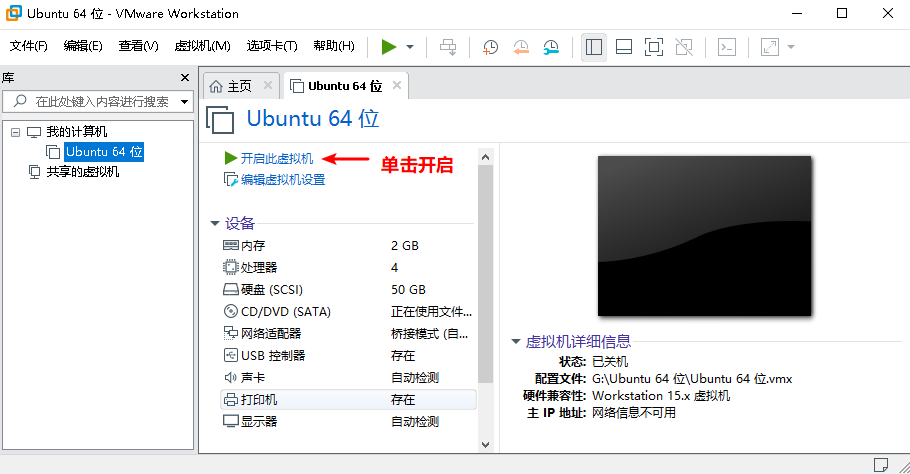
Task: Click the stretch guest display icon
Action: (770, 47)
